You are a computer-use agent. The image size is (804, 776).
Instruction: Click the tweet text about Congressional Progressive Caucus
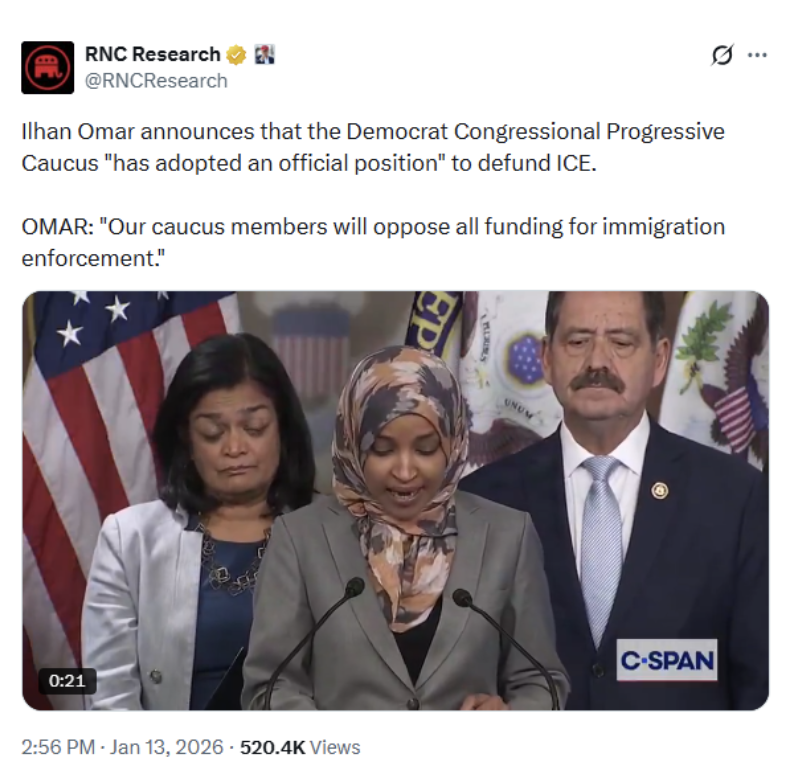point(373,147)
